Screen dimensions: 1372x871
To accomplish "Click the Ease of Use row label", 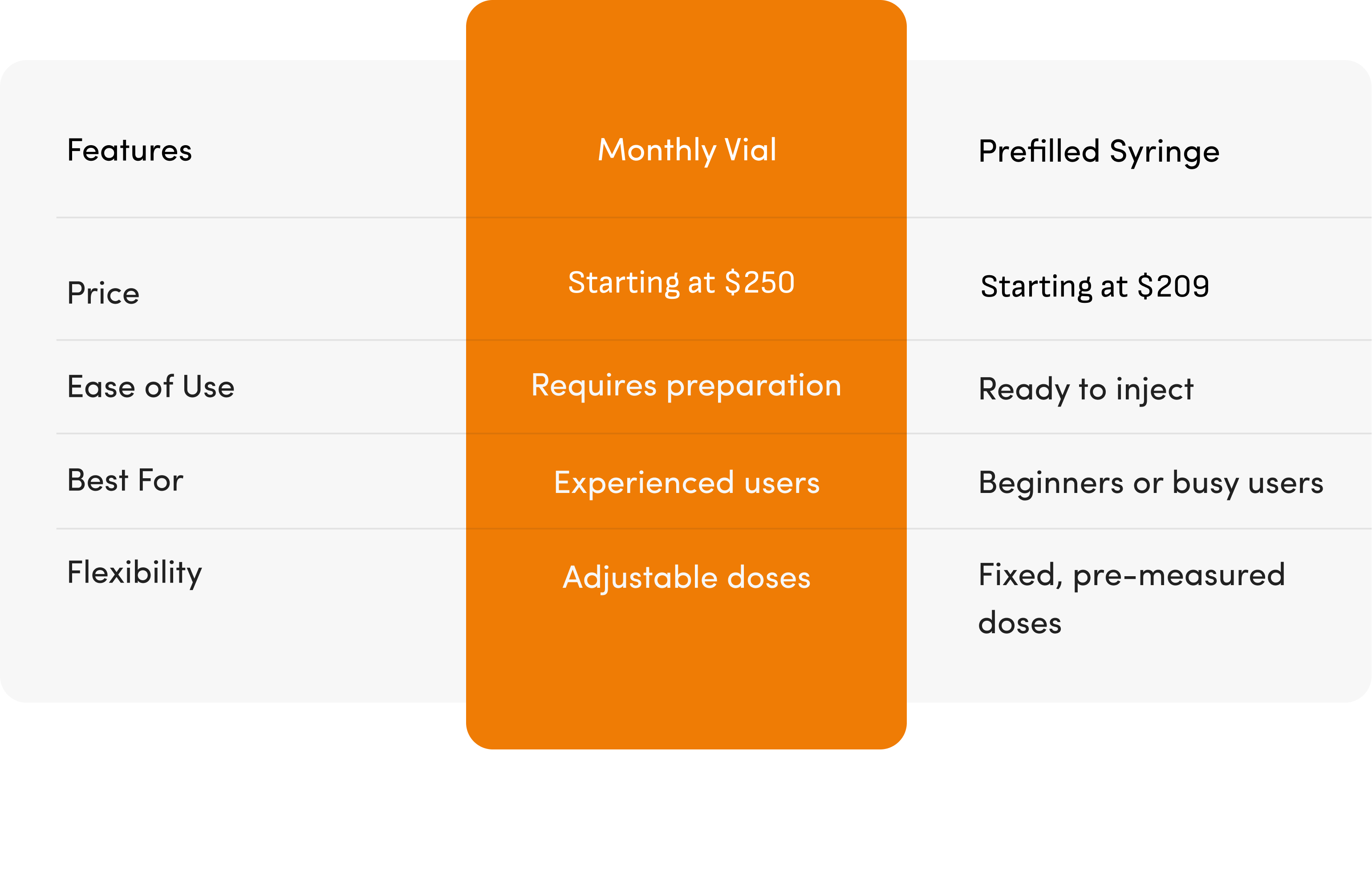I will coord(151,387).
